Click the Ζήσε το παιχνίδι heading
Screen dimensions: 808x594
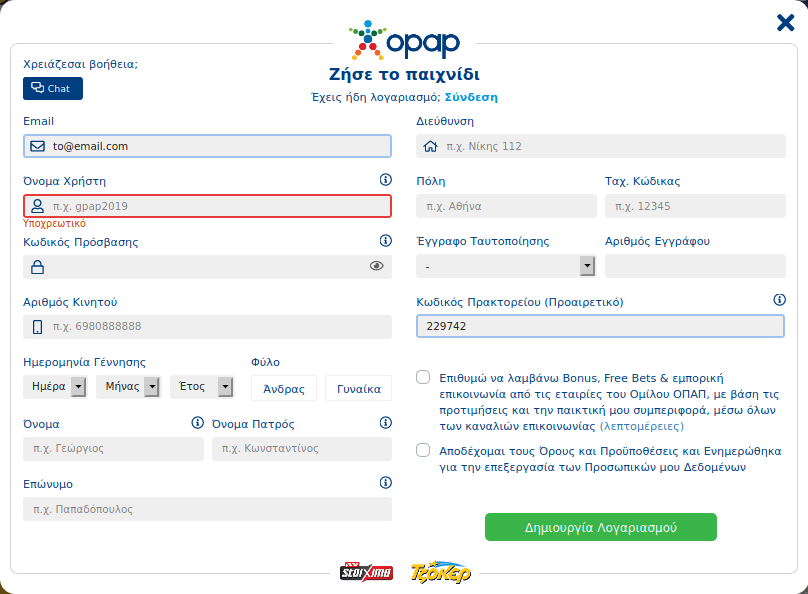405,75
